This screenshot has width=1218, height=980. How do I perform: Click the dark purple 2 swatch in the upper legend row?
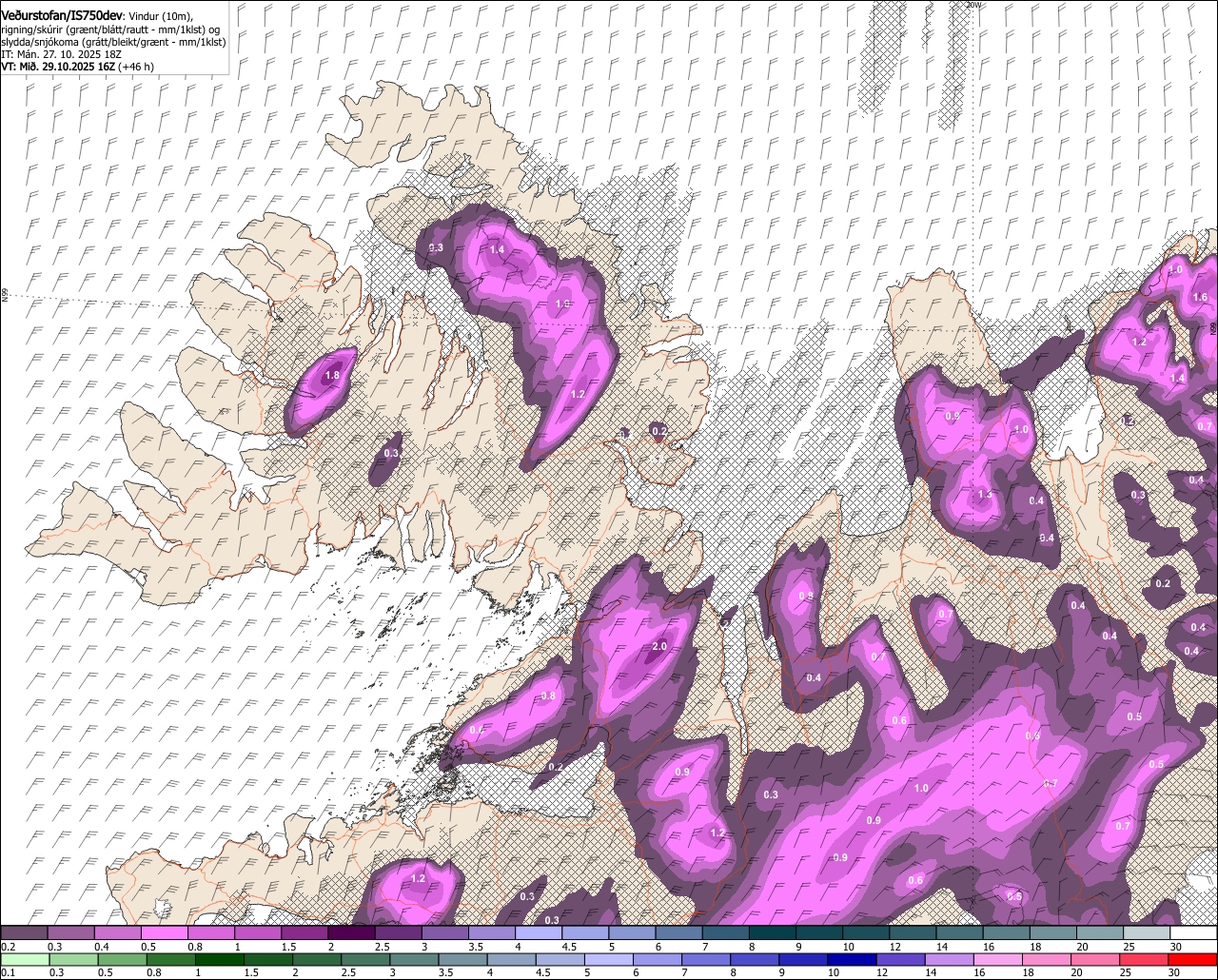pyautogui.click(x=351, y=932)
